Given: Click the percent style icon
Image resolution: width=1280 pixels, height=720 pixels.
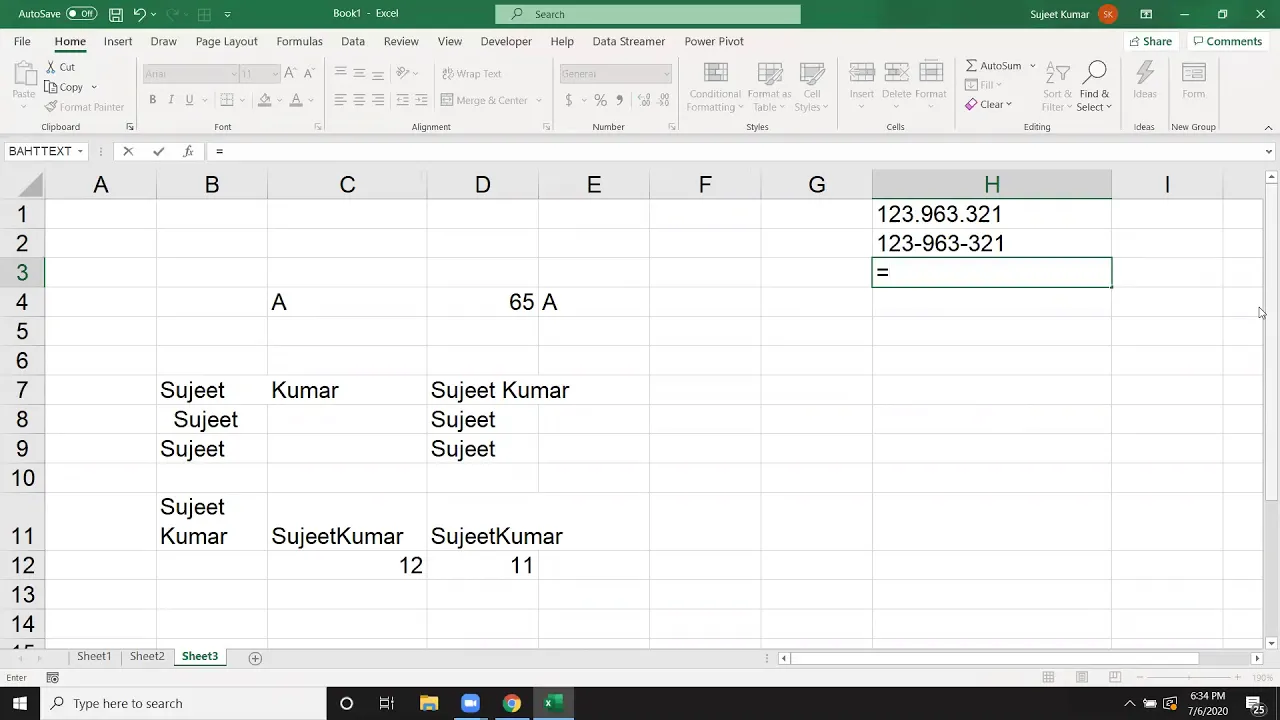Looking at the screenshot, I should (x=600, y=100).
